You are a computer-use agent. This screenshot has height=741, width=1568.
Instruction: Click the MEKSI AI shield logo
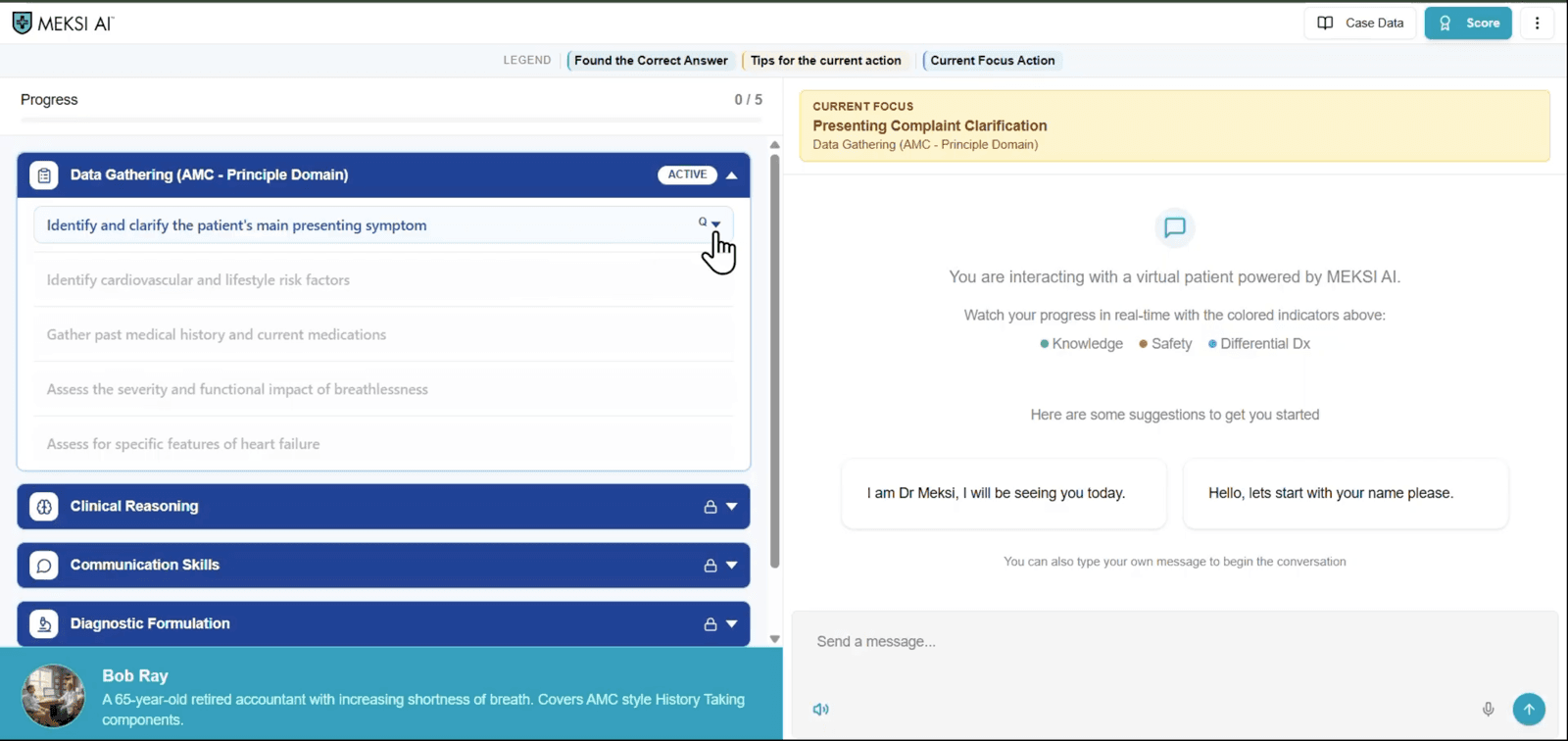(x=22, y=23)
